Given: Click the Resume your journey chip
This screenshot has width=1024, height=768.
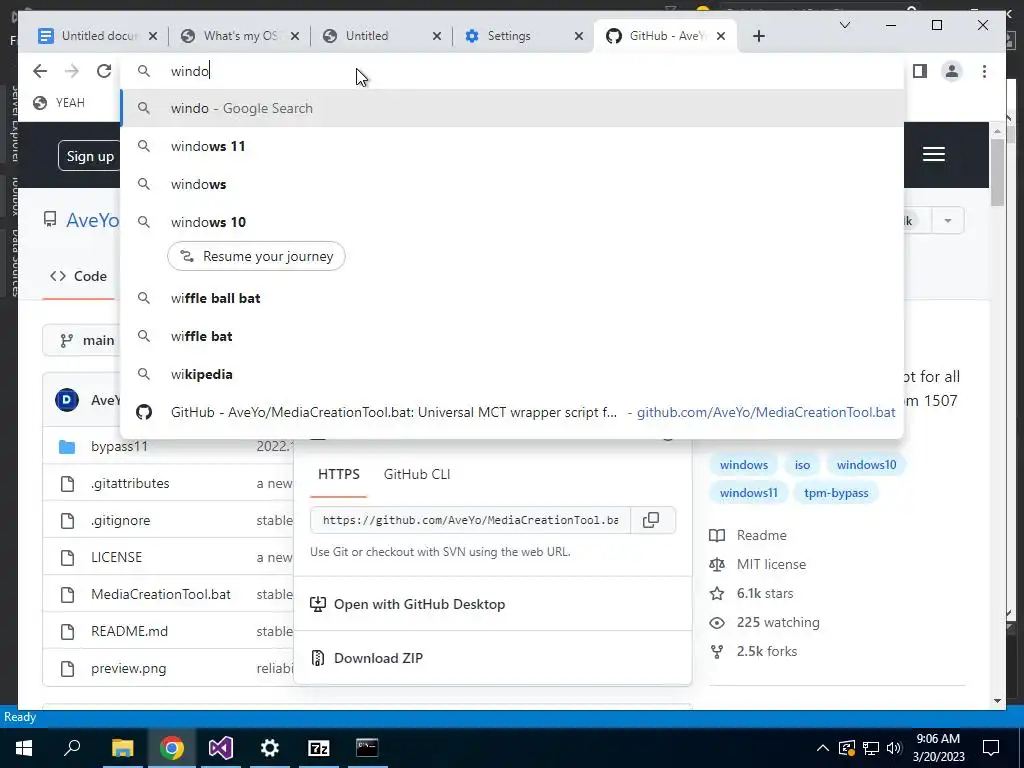Looking at the screenshot, I should 256,256.
